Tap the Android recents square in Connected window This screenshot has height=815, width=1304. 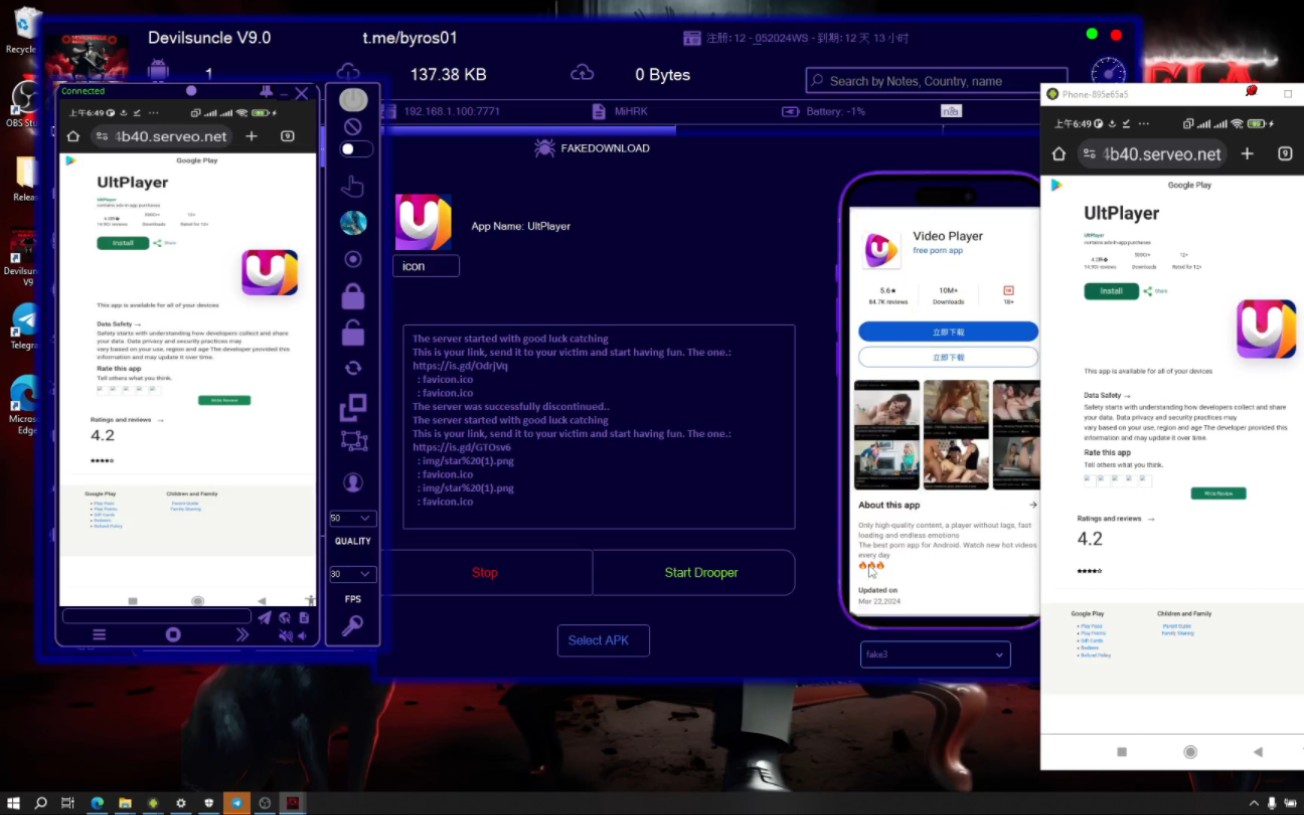pos(132,601)
